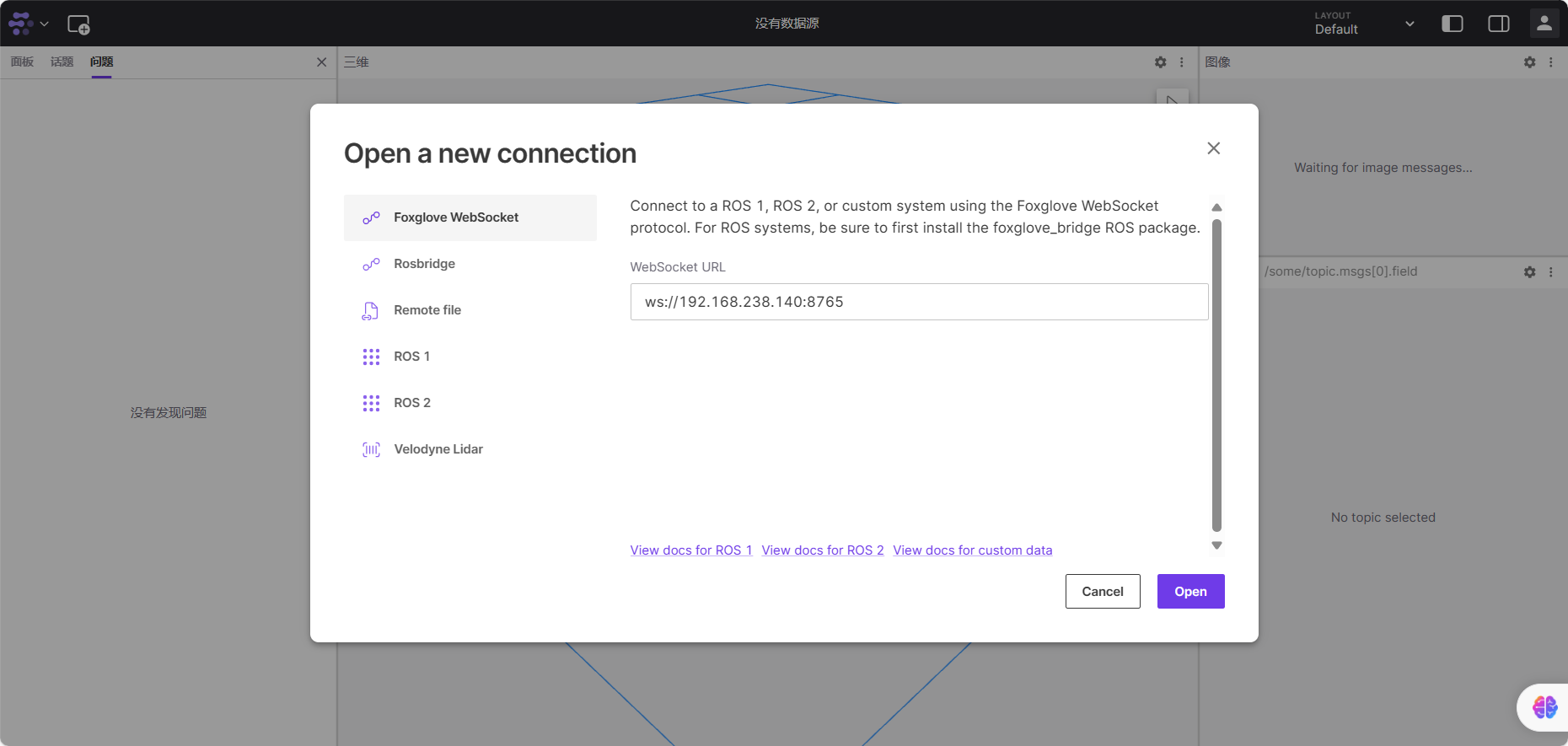The image size is (1568, 746).
Task: Toggle the right sidebar layout icon
Action: pos(1499,24)
